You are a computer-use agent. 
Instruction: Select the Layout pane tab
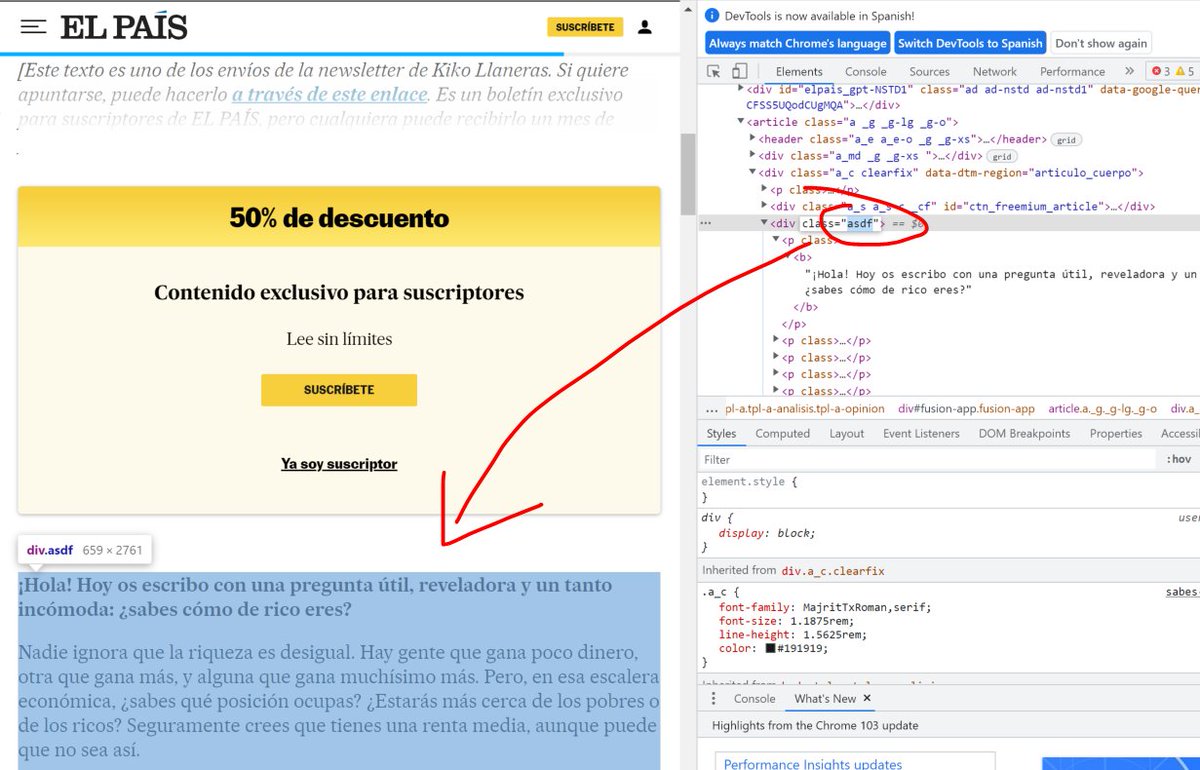[846, 433]
